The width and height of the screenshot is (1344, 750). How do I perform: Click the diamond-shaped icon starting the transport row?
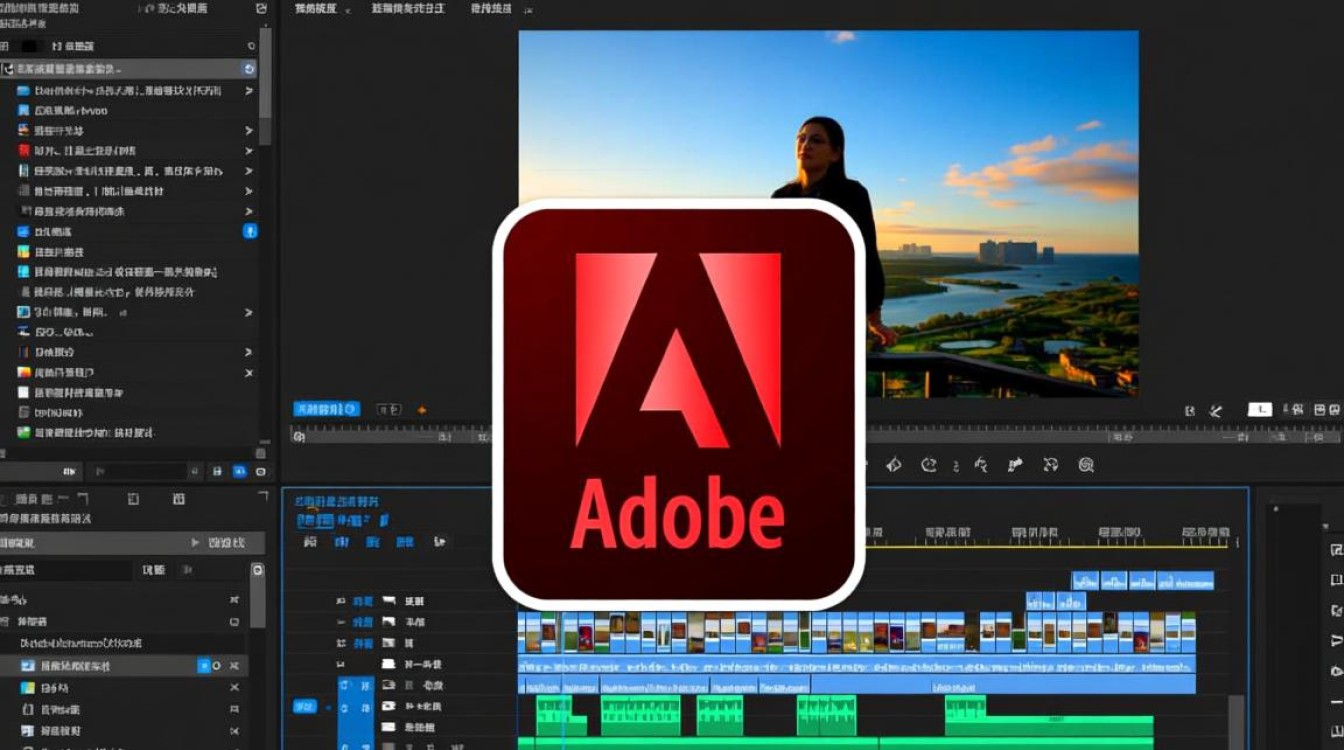[x=894, y=464]
